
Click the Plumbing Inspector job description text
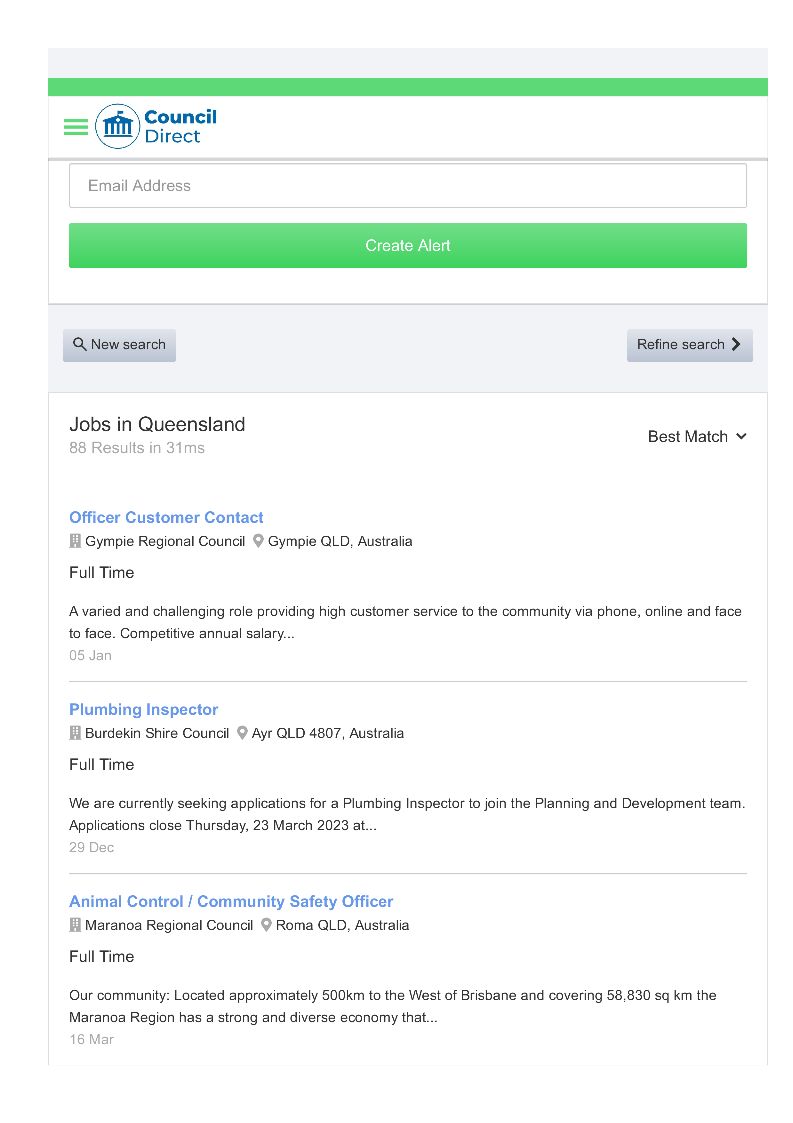[x=407, y=814]
